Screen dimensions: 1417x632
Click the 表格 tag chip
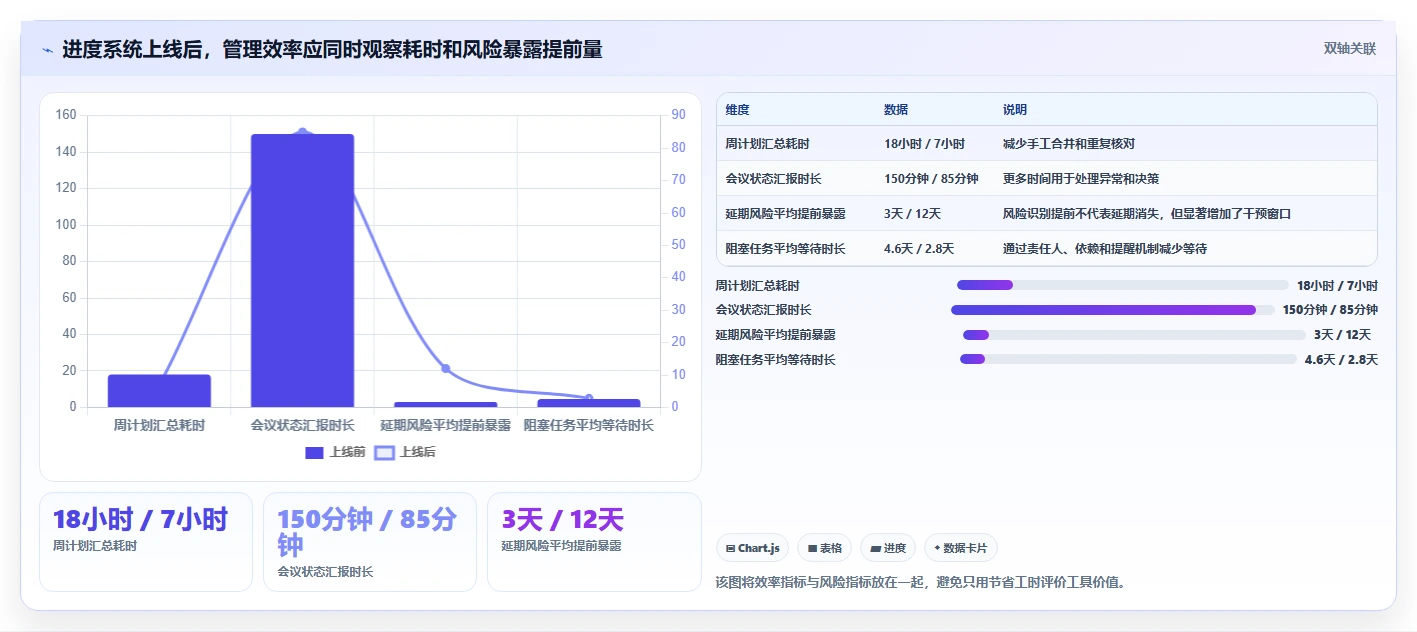824,548
